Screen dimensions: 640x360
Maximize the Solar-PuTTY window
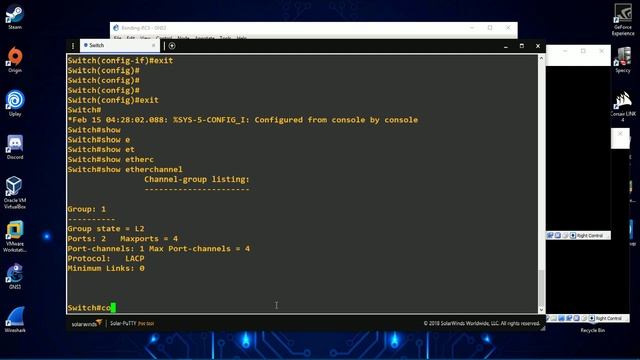tap(522, 46)
